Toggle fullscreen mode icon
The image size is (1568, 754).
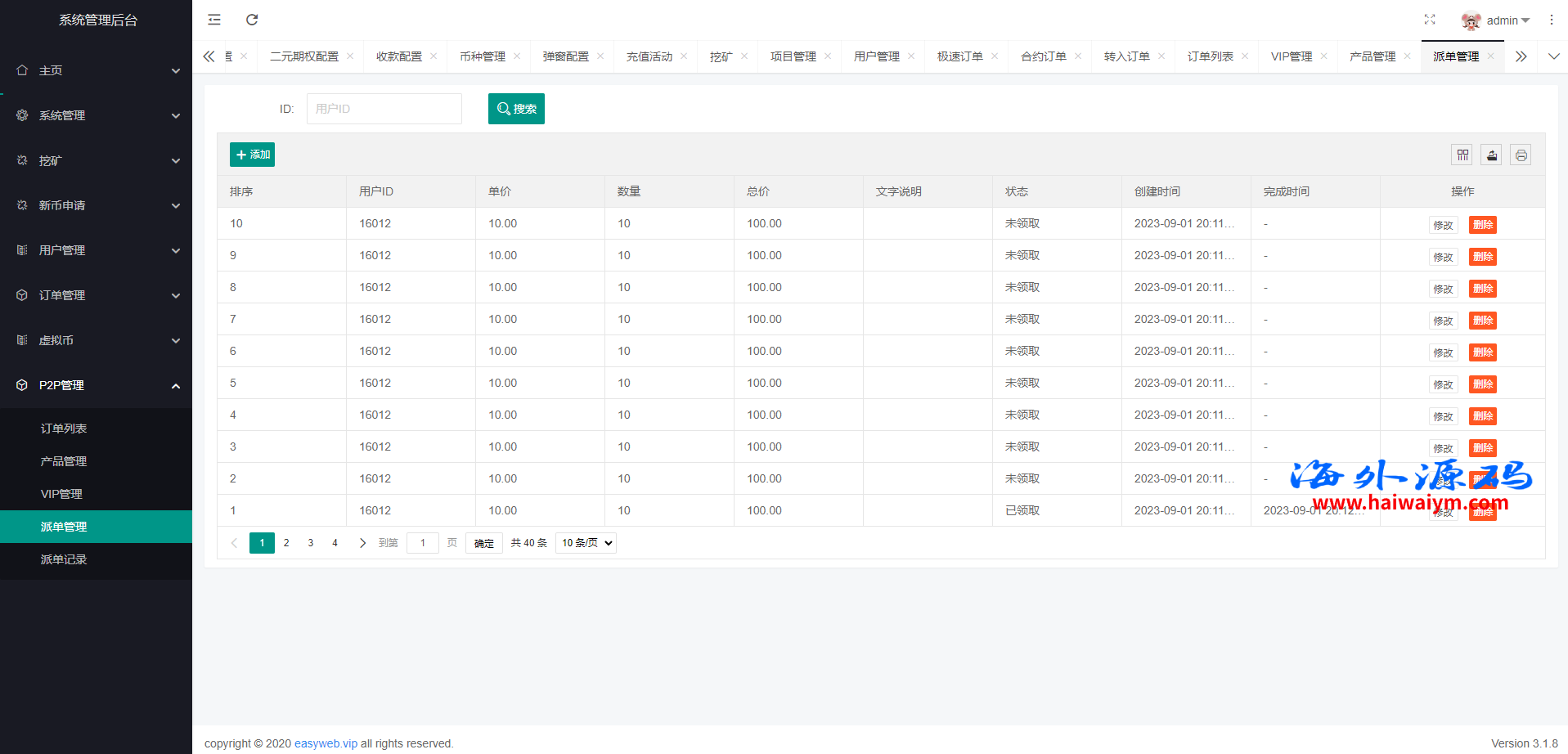1430,20
